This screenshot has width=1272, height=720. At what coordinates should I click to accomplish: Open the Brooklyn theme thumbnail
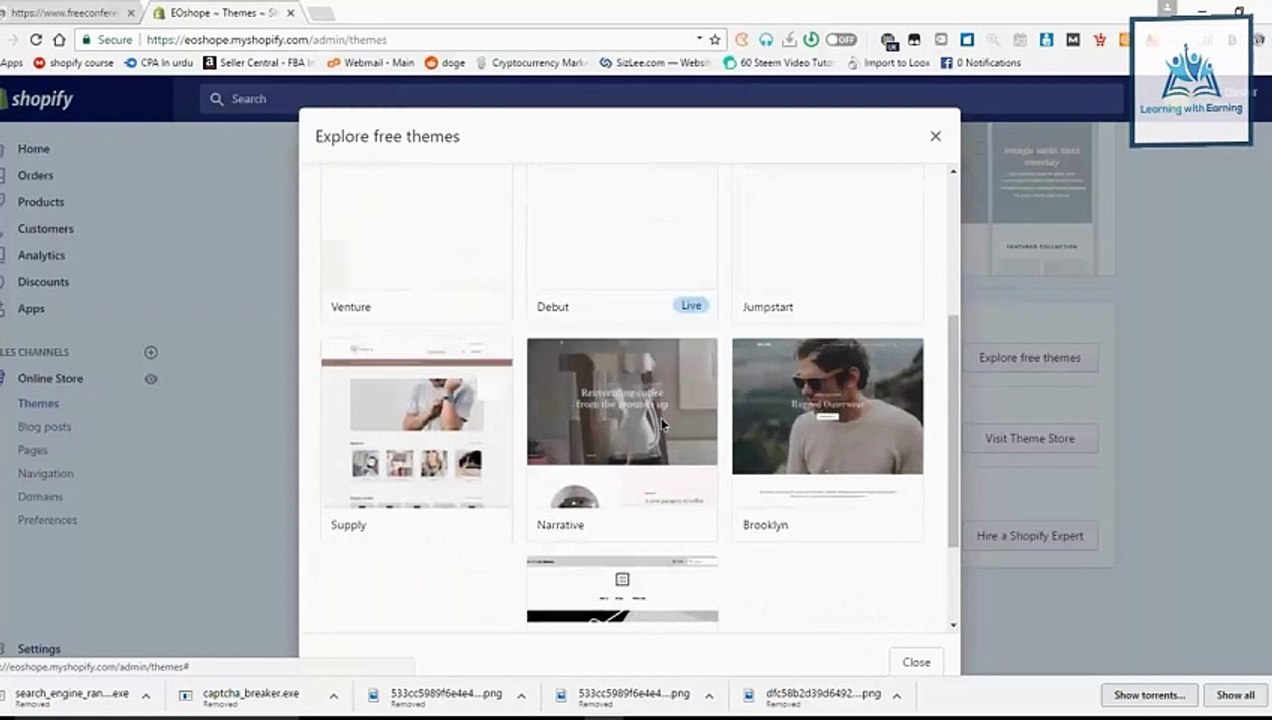click(828, 423)
